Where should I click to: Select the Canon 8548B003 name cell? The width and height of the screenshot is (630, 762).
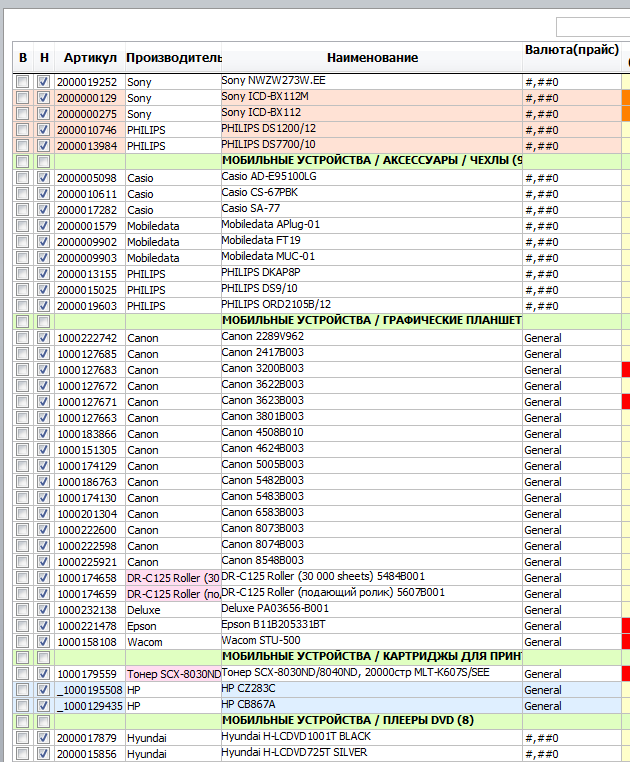372,560
